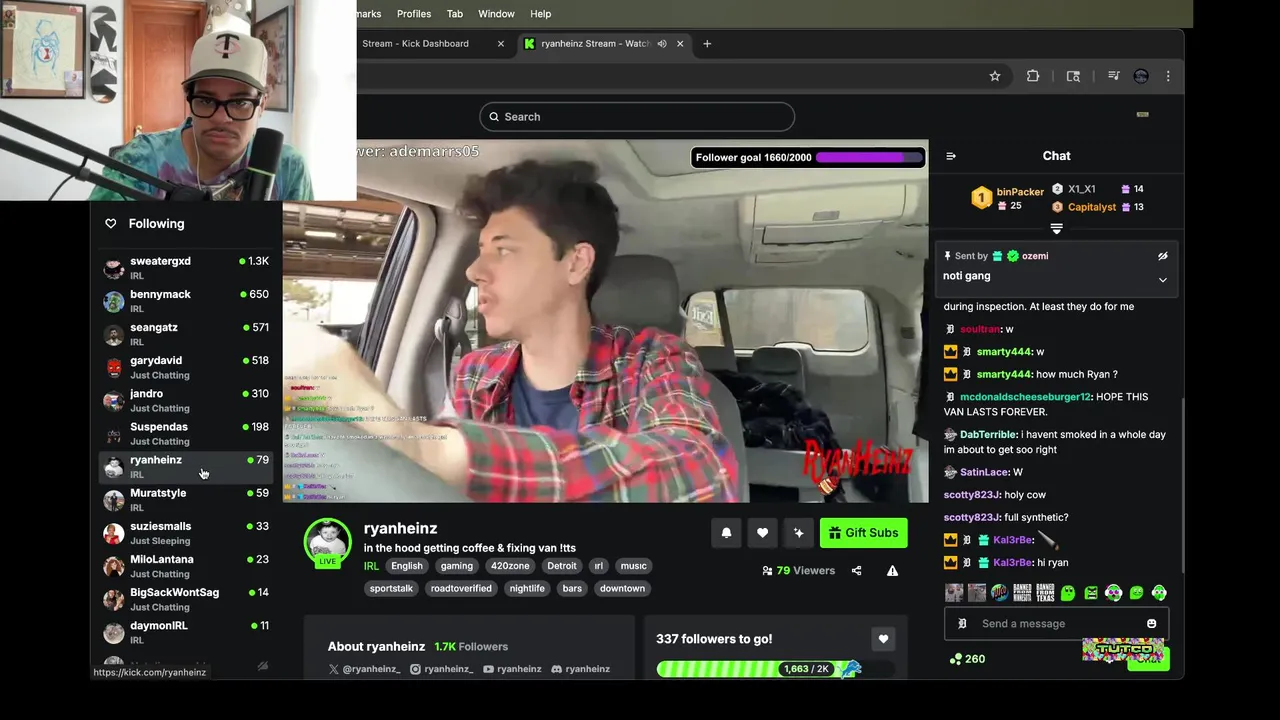Image resolution: width=1280 pixels, height=720 pixels.
Task: Open the Window menu in the menu bar
Action: (x=496, y=14)
